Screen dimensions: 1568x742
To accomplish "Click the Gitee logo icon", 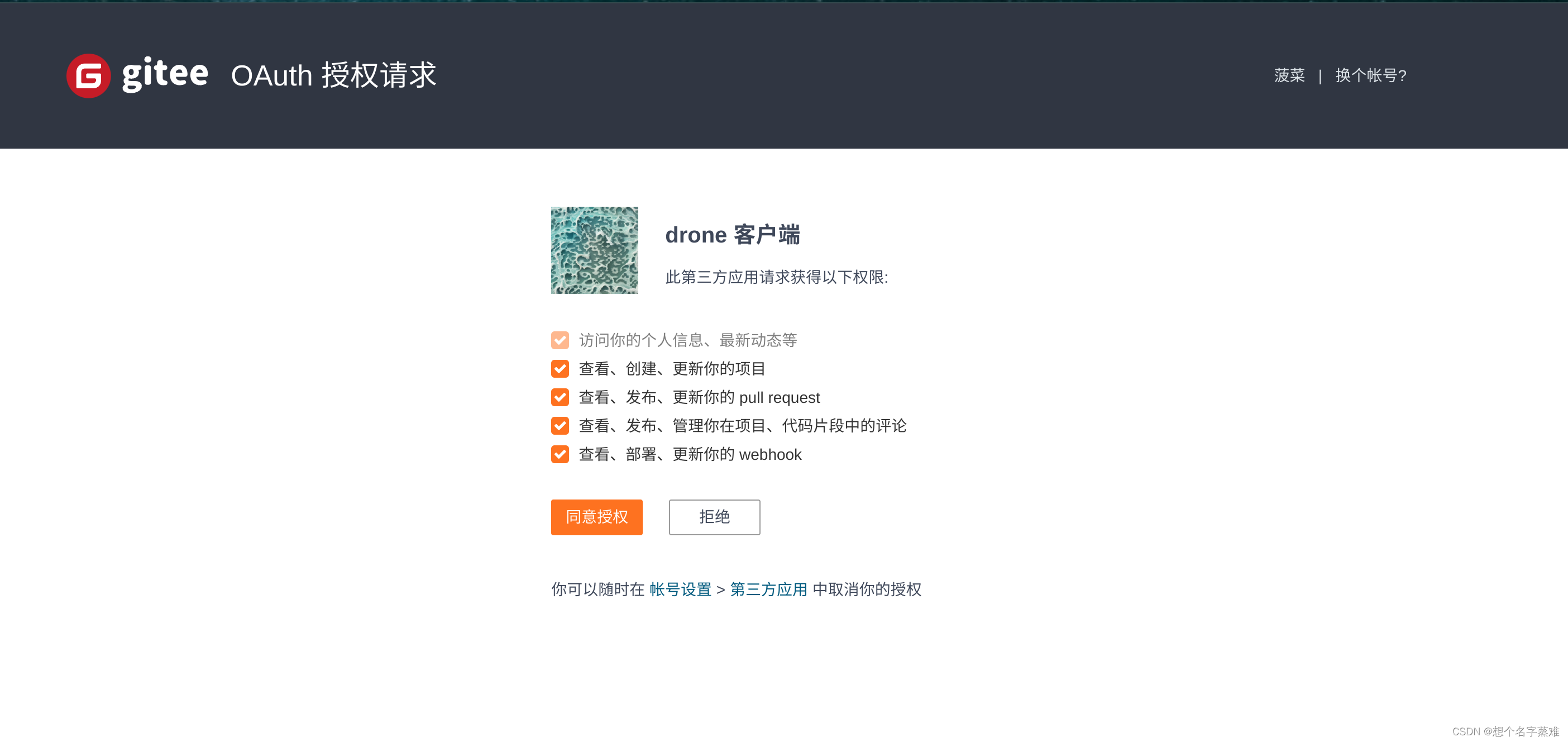I will click(x=88, y=75).
